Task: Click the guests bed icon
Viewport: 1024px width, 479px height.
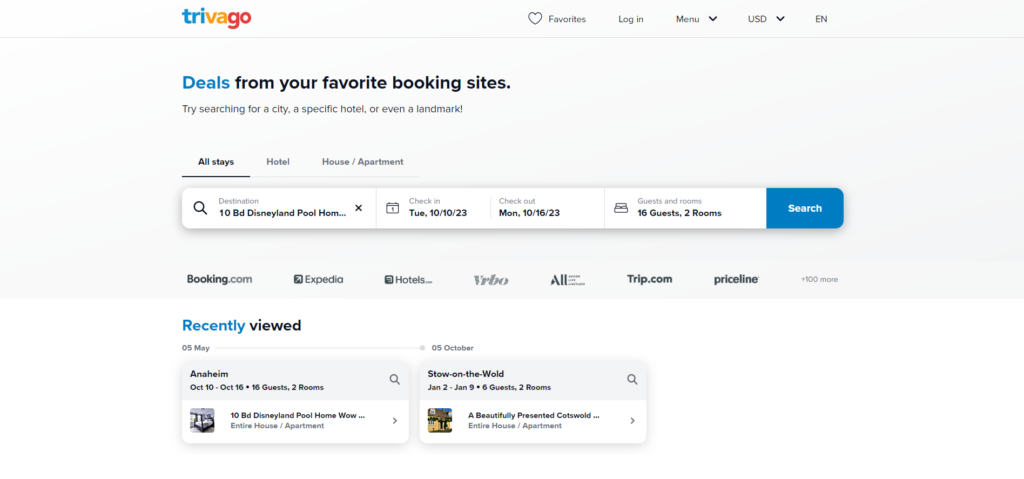Action: tap(621, 208)
